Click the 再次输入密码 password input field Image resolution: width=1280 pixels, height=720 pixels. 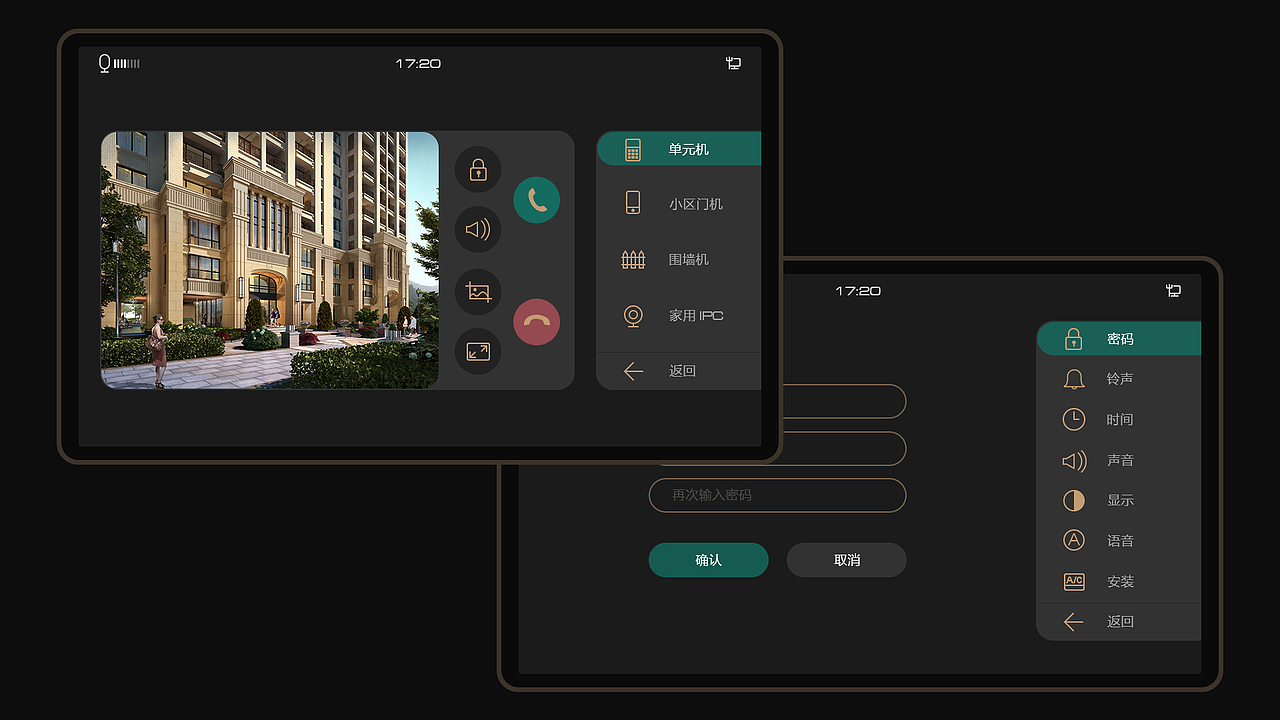tap(777, 495)
